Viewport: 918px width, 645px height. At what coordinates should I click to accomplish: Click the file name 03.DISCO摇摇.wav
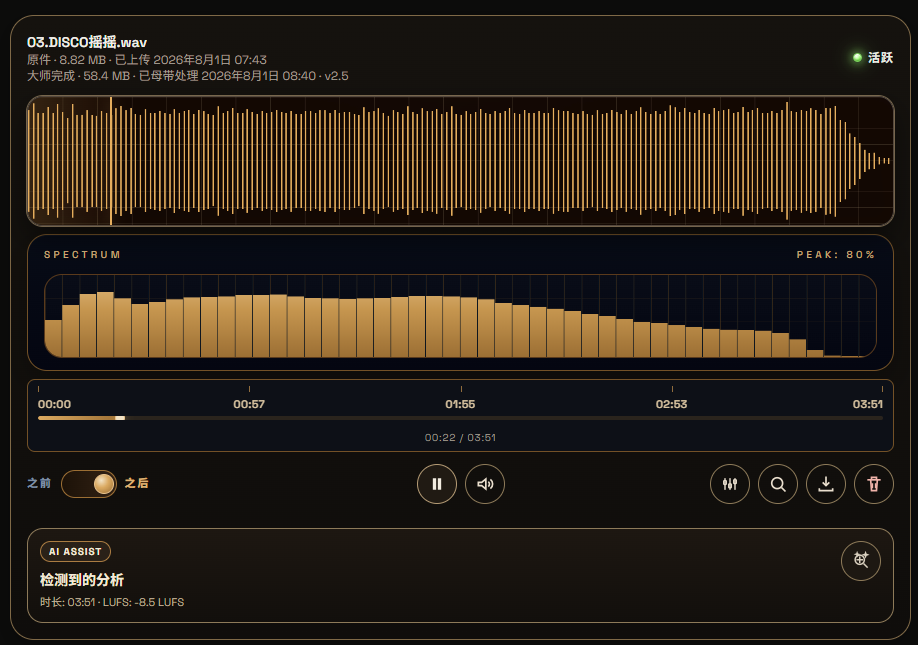[x=87, y=42]
